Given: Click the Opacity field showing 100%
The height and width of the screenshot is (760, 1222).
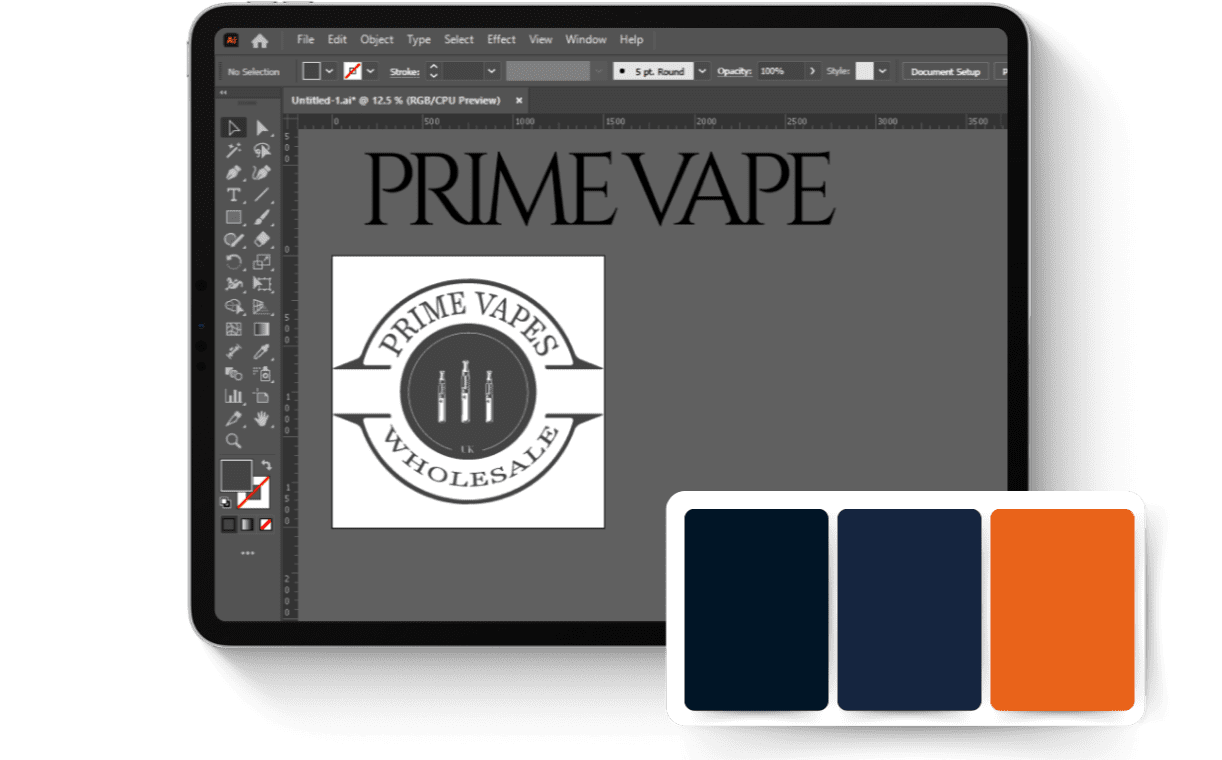Looking at the screenshot, I should pyautogui.click(x=772, y=71).
